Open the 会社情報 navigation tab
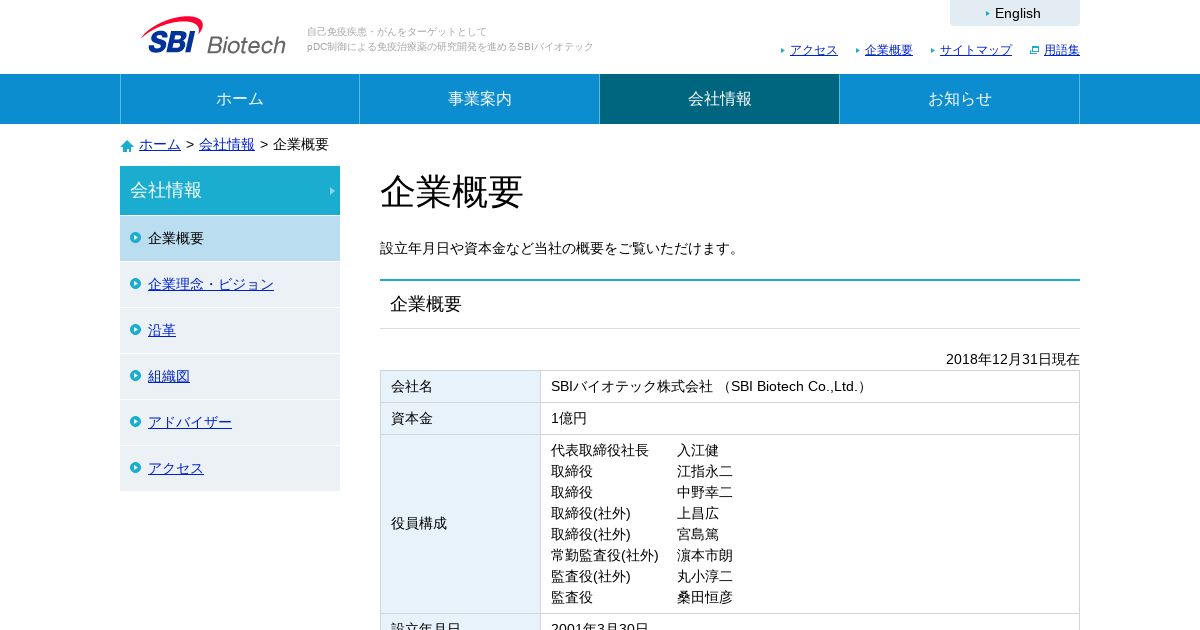Image resolution: width=1200 pixels, height=630 pixels. tap(720, 99)
